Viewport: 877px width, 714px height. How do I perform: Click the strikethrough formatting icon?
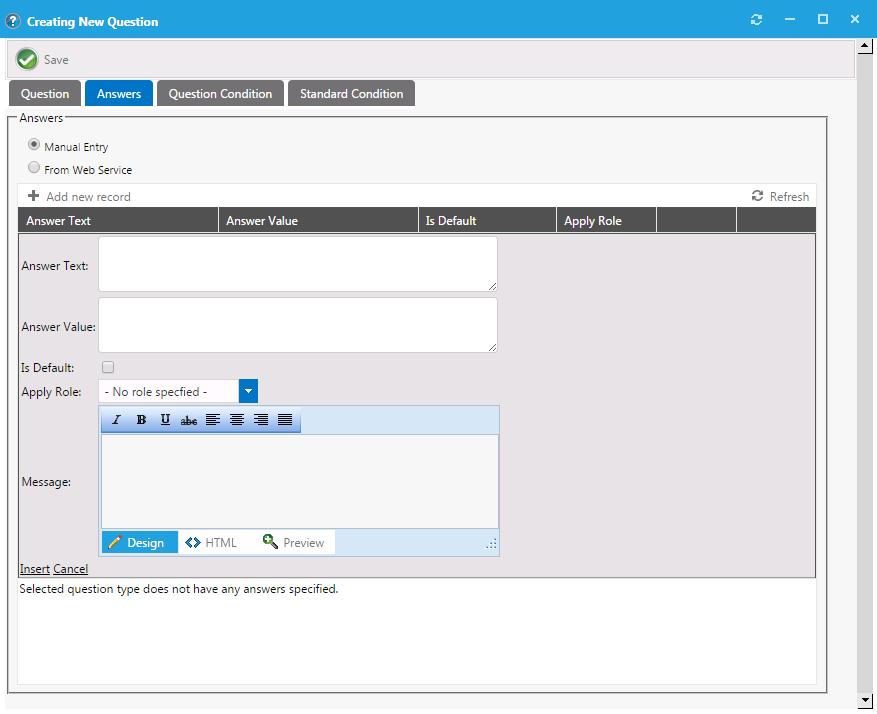click(189, 420)
